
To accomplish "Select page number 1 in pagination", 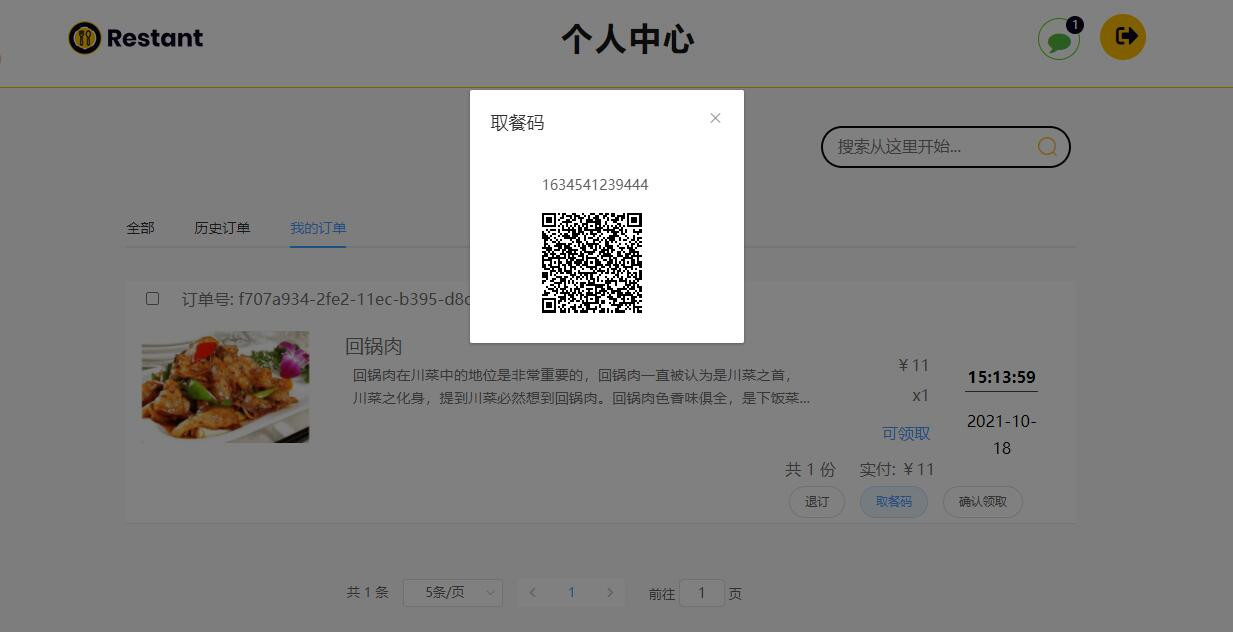I will pyautogui.click(x=571, y=593).
